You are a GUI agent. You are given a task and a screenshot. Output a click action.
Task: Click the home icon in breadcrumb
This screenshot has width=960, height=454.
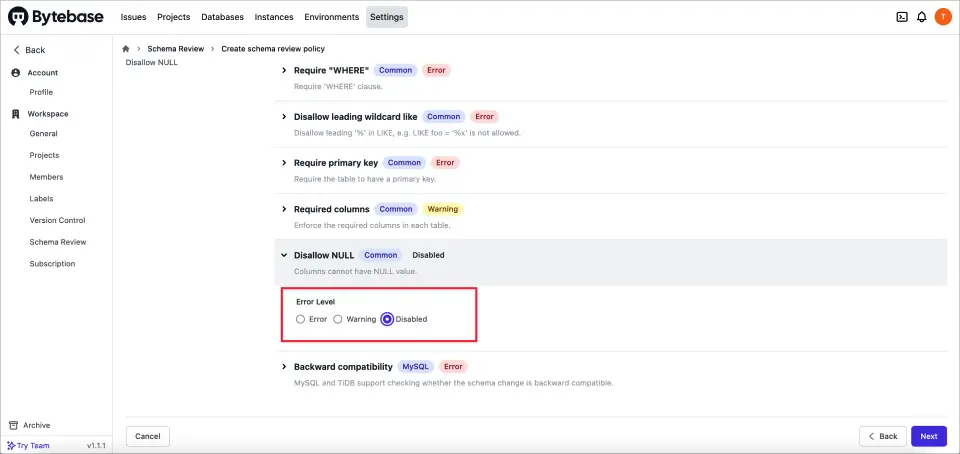[126, 49]
